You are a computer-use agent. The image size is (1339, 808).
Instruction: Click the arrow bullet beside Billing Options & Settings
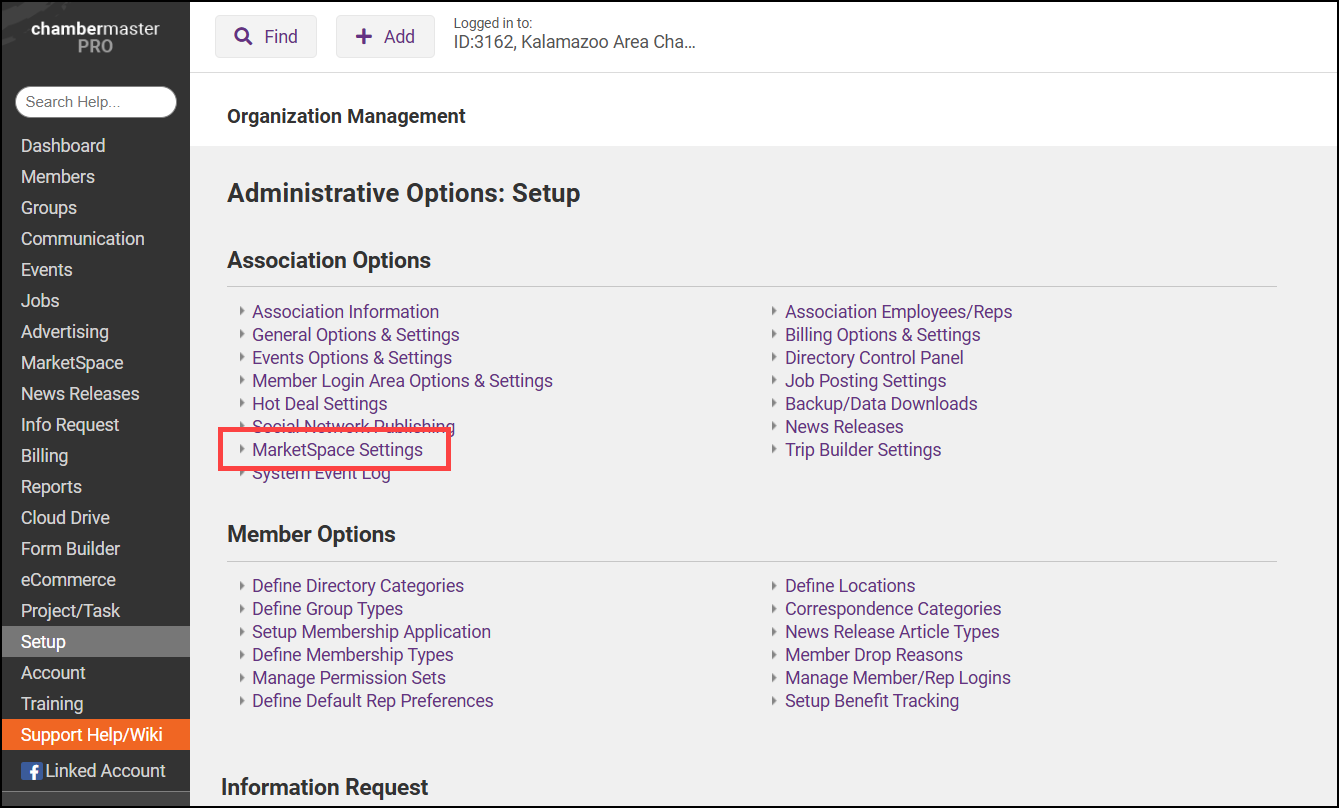775,335
